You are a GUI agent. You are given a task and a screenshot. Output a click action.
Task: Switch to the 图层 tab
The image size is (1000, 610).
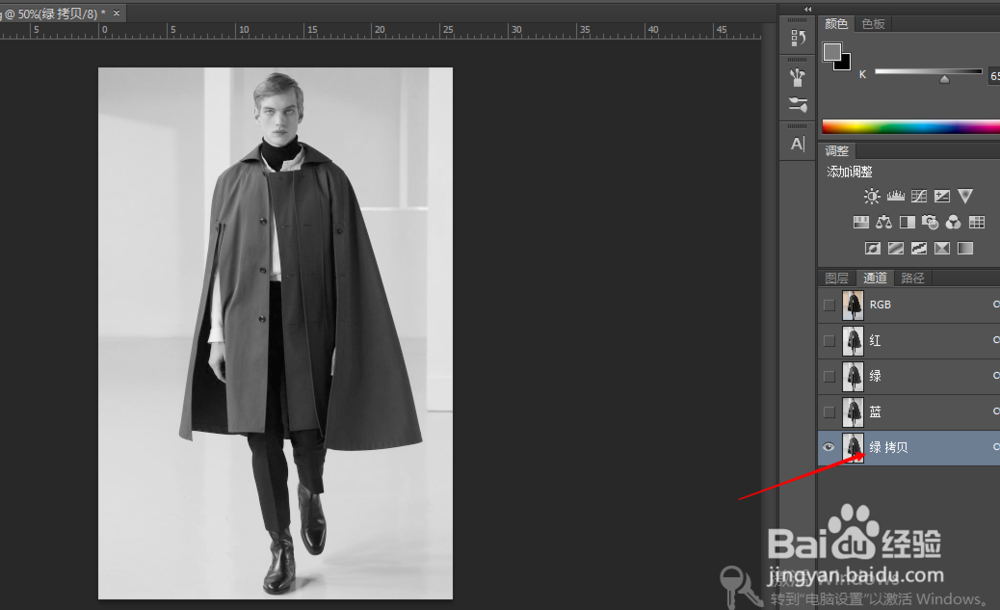coord(837,278)
